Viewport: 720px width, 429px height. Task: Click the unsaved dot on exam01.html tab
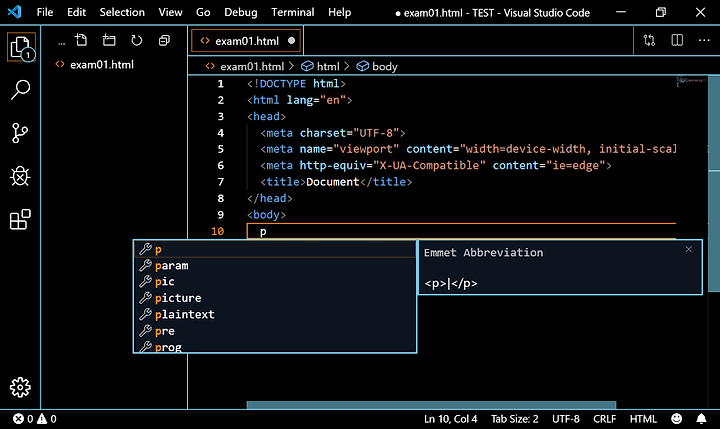tap(291, 41)
